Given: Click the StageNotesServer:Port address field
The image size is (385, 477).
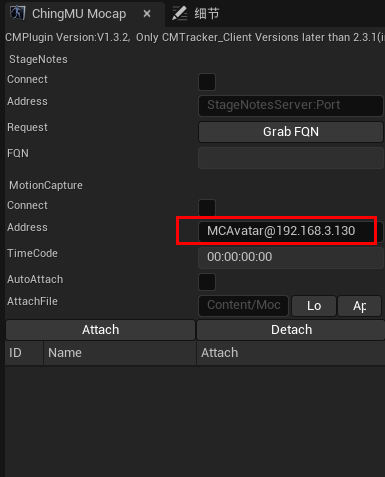Looking at the screenshot, I should [x=291, y=105].
